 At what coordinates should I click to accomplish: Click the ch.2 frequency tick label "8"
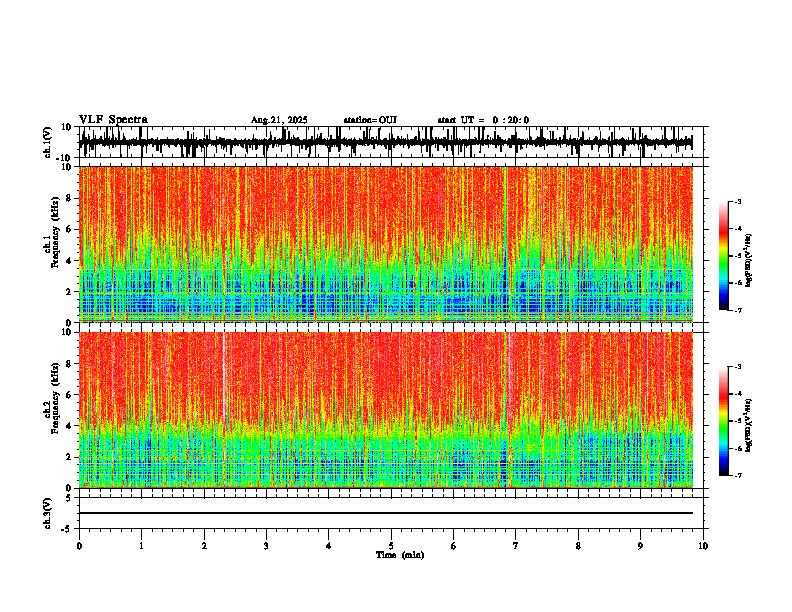(x=69, y=364)
